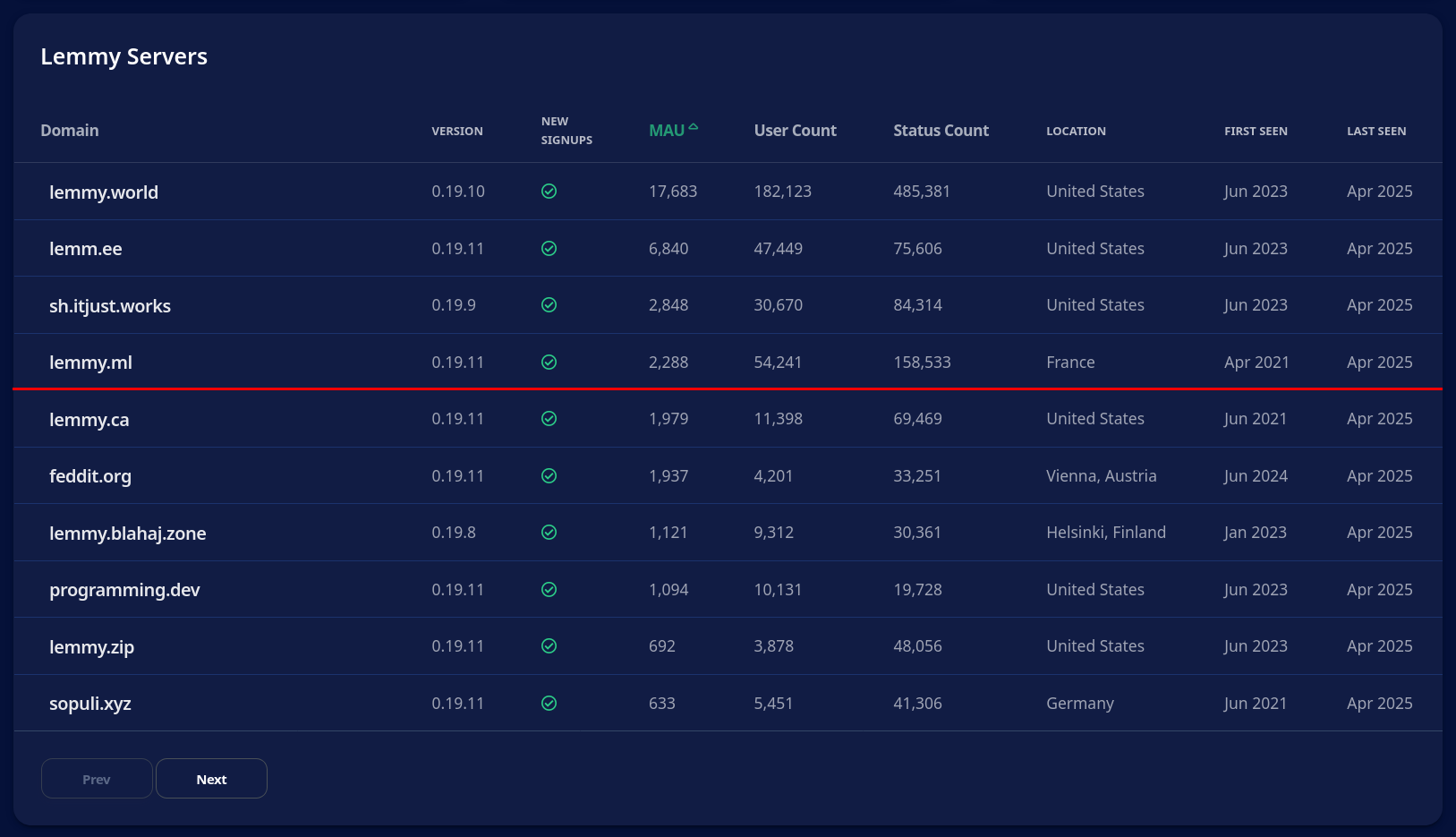Select the version value 0.19.8
This screenshot has width=1456, height=837.
click(x=454, y=533)
